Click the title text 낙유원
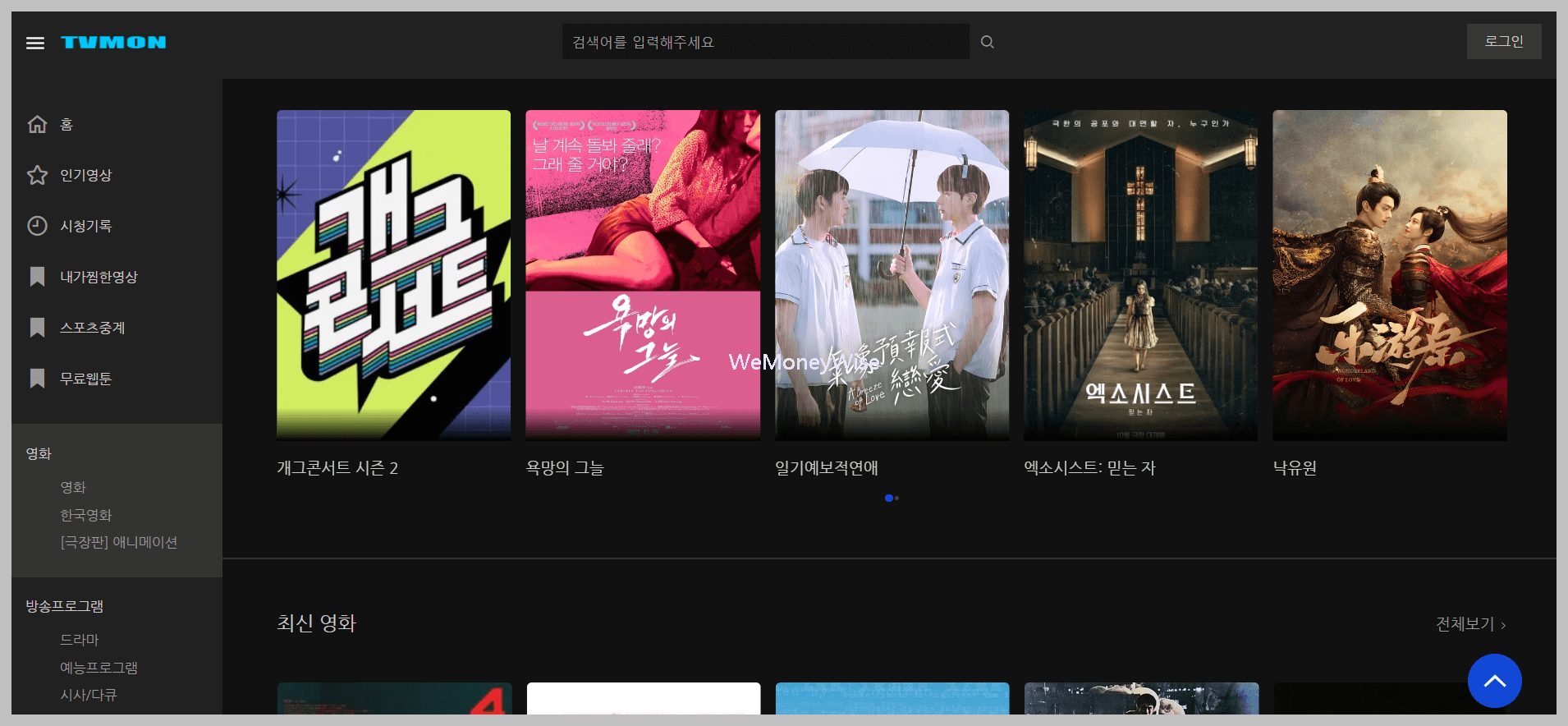Image resolution: width=1568 pixels, height=726 pixels. coord(1295,468)
